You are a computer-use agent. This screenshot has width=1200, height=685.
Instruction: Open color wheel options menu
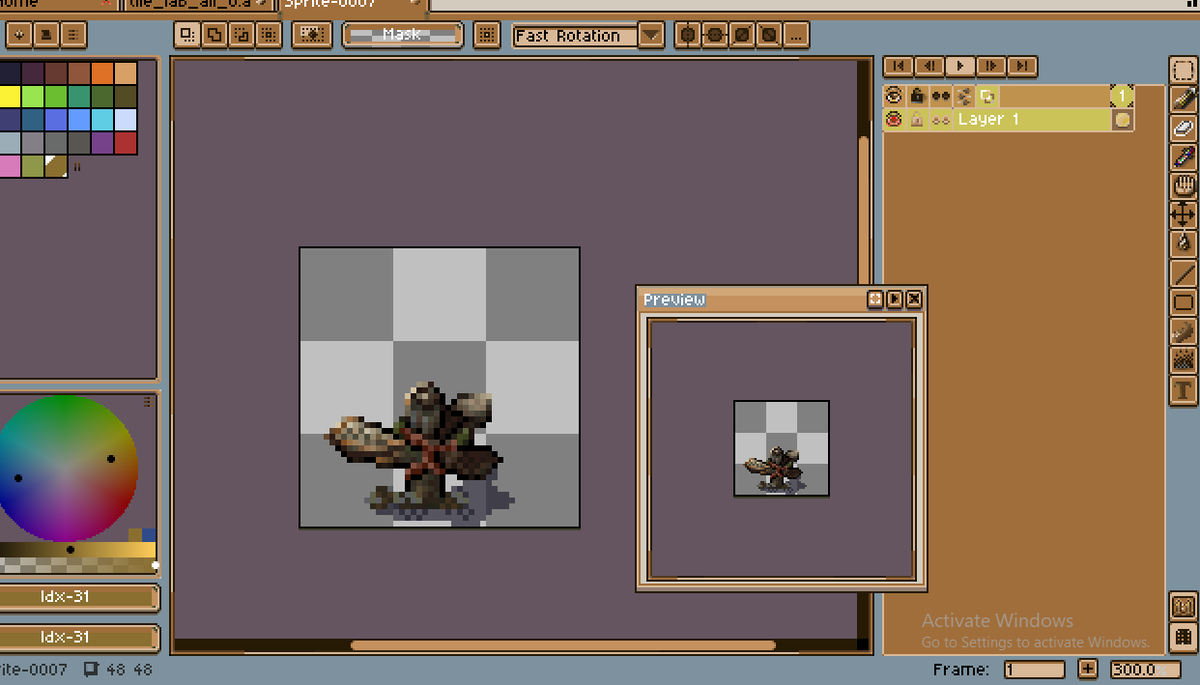[x=147, y=401]
